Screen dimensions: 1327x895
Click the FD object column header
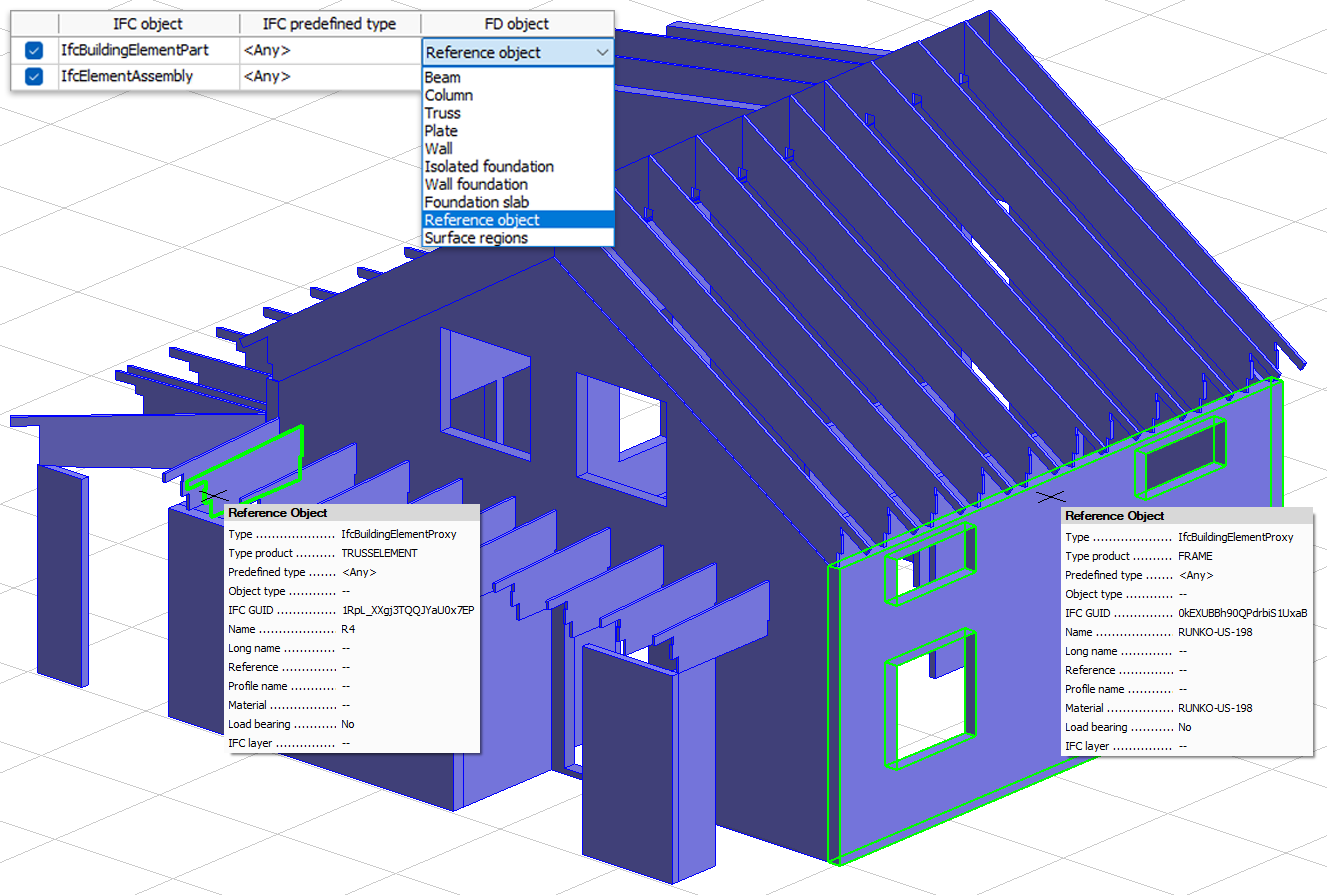point(516,24)
